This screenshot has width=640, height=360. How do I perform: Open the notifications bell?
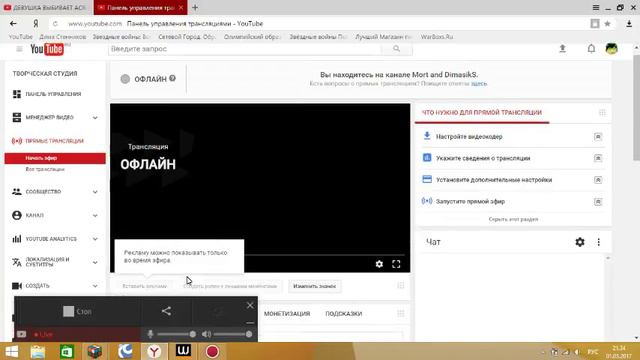pyautogui.click(x=591, y=49)
